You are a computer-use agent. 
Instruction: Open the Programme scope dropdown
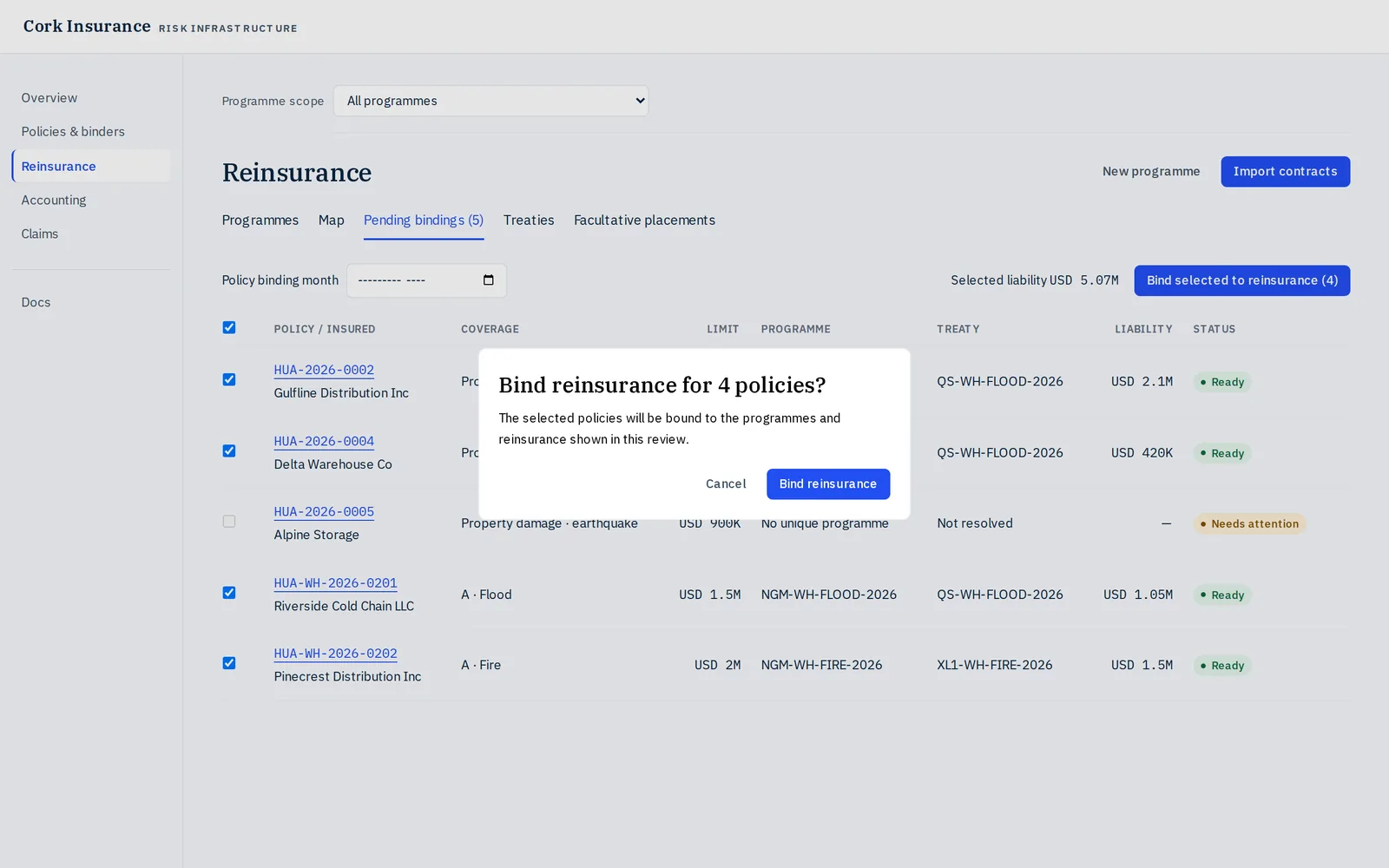coord(490,101)
